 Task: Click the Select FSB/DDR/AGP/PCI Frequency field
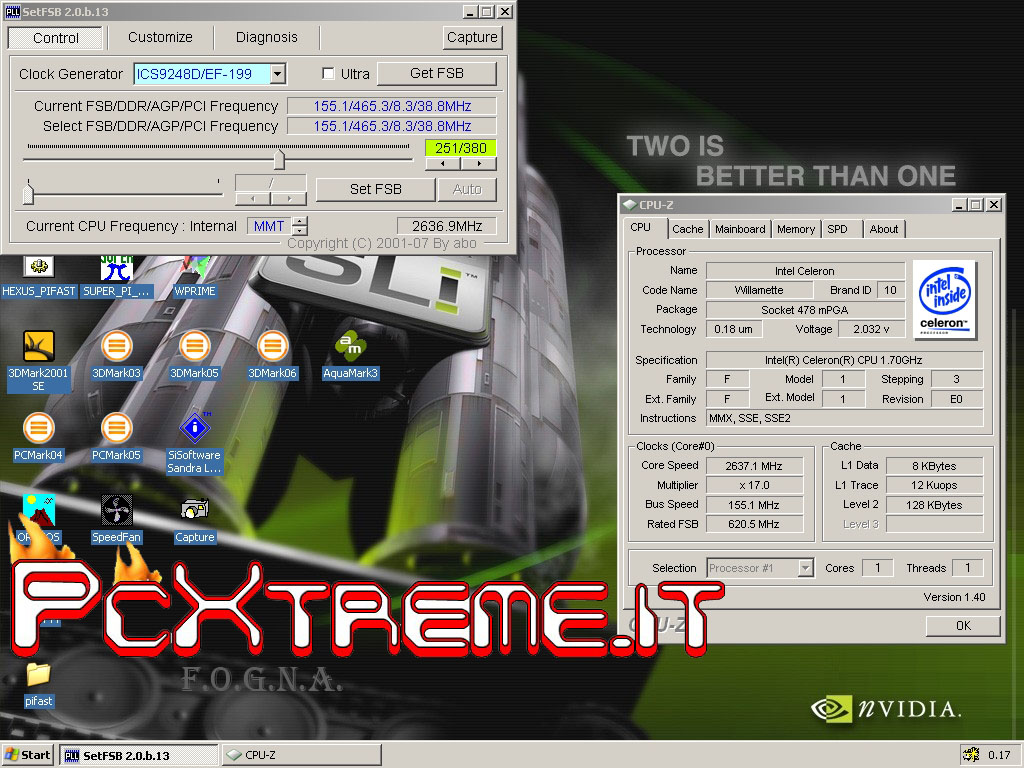coord(392,126)
